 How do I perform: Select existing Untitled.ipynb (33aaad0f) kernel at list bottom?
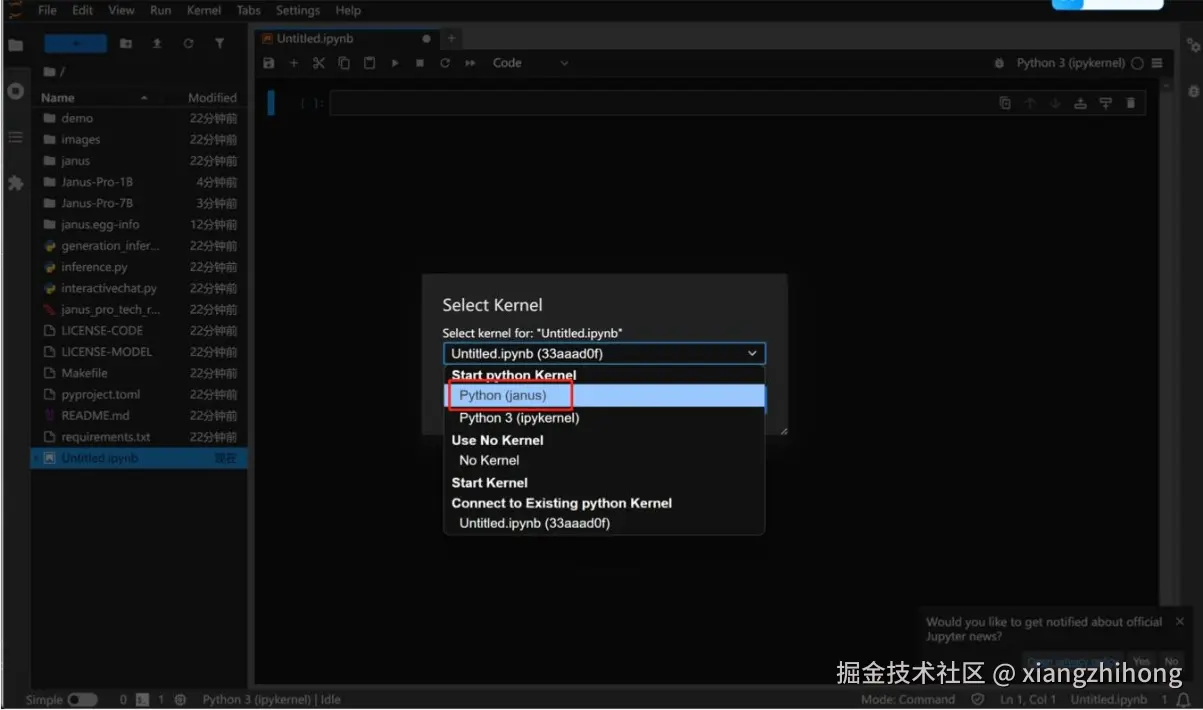pyautogui.click(x=604, y=523)
